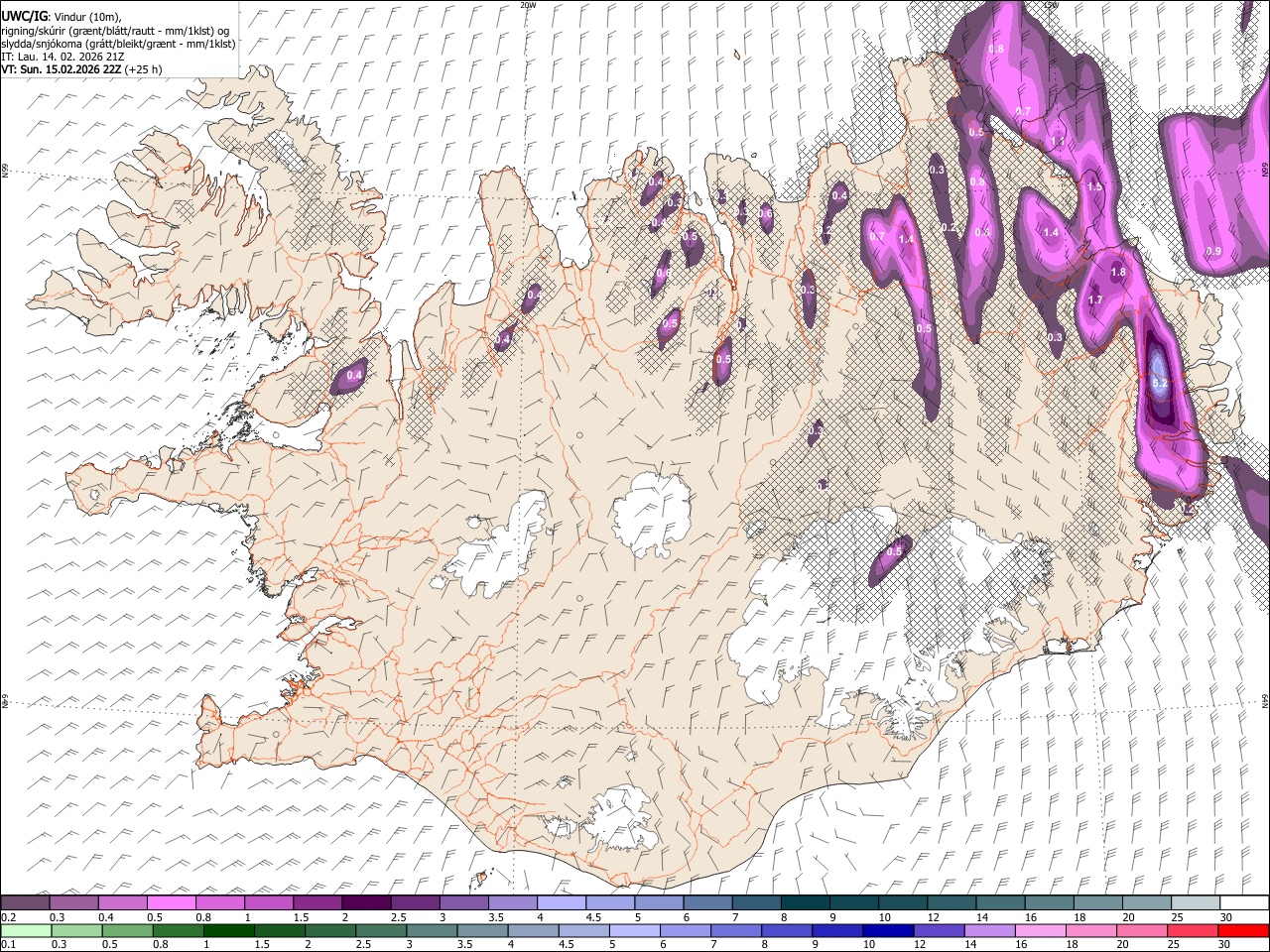Click the 1.8 precipitation value on the map

pyautogui.click(x=1118, y=273)
